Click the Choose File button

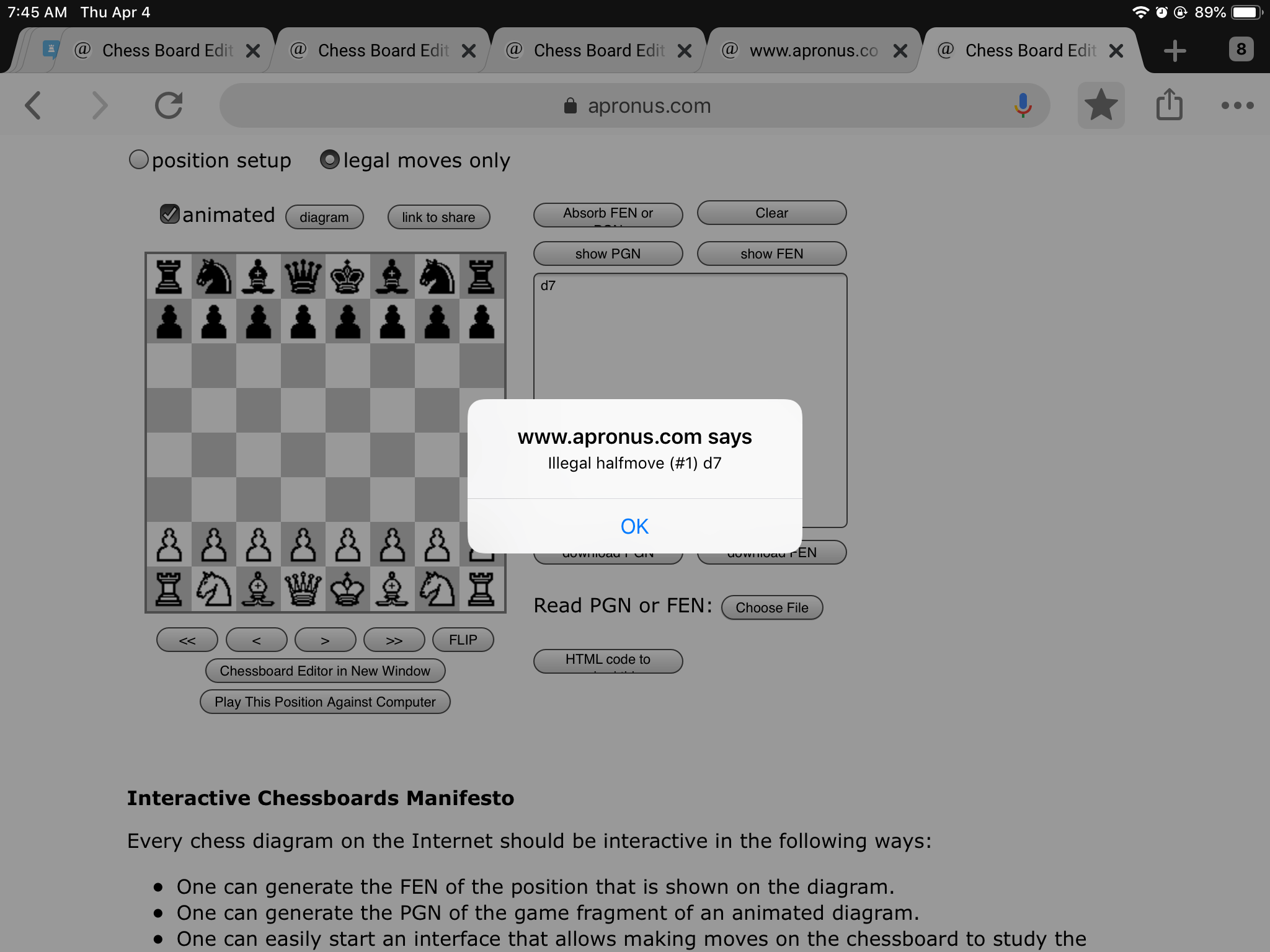tap(772, 607)
